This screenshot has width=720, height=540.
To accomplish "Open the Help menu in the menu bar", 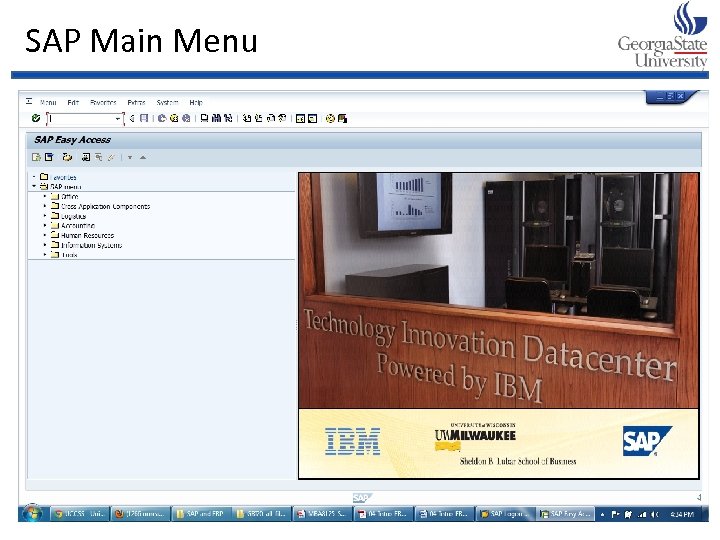I will [196, 102].
